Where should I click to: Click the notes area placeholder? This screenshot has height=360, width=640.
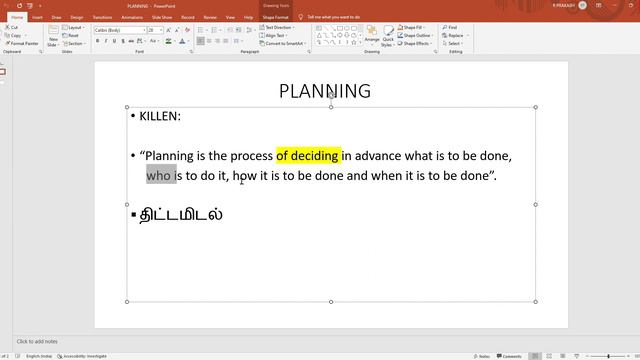(37, 341)
